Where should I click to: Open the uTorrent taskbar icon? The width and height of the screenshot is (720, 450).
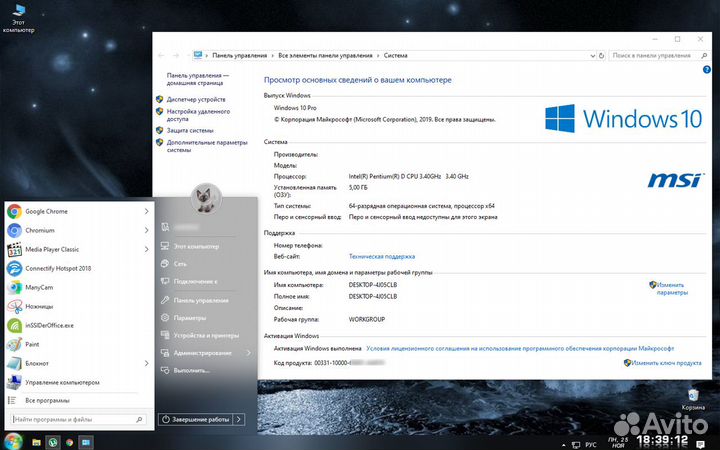click(53, 443)
